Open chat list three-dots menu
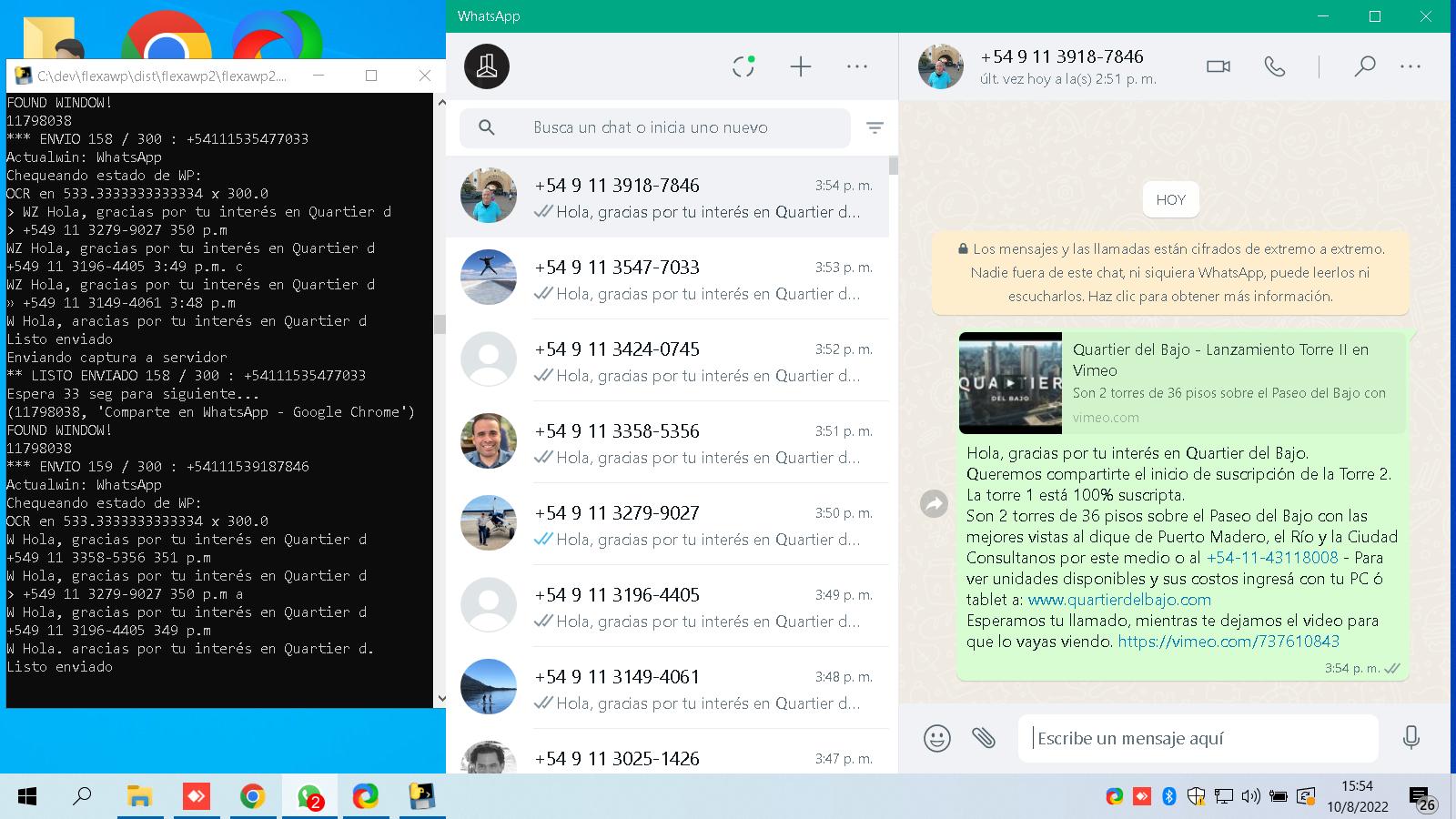 [857, 66]
